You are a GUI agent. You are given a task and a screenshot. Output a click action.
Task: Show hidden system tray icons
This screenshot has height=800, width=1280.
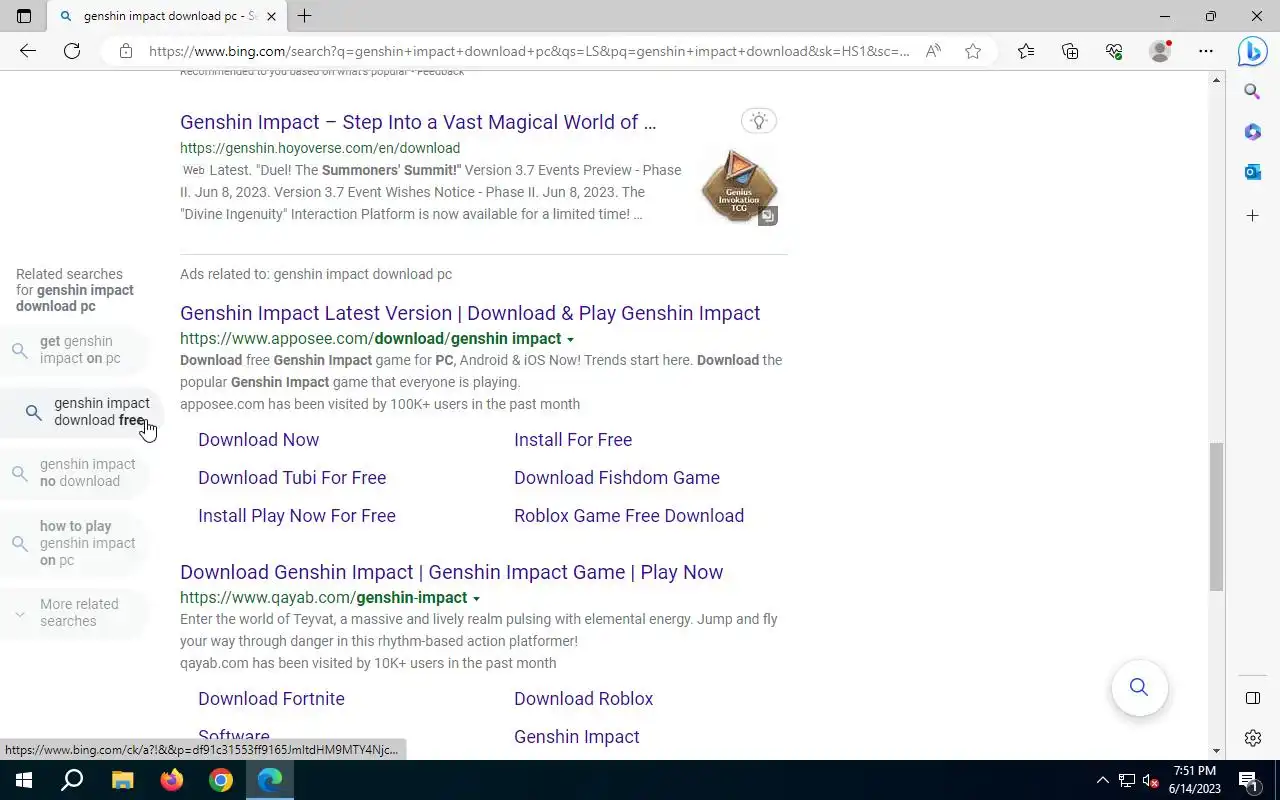(1103, 780)
